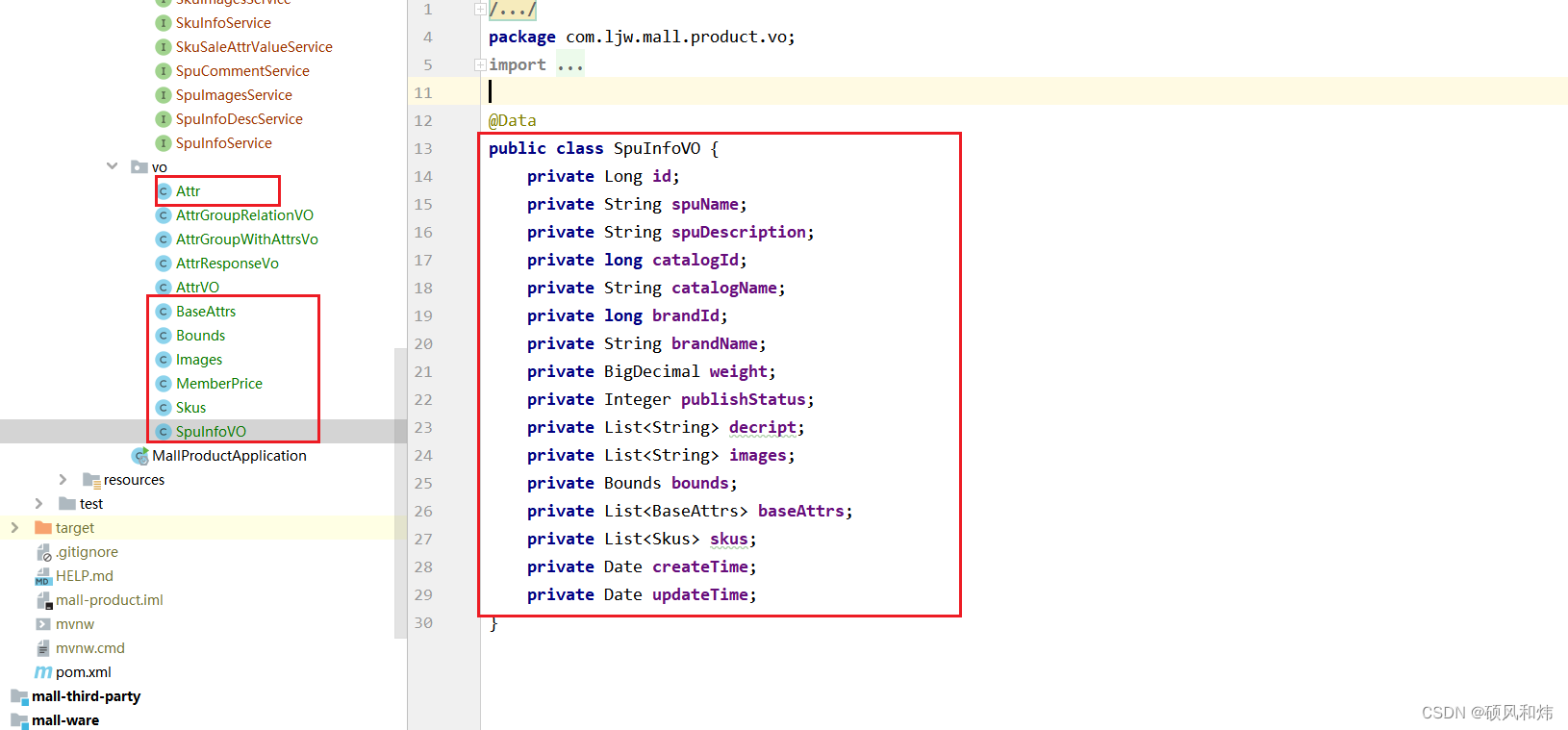1568x730 pixels.
Task: Collapse the vo package node
Action: [x=113, y=166]
